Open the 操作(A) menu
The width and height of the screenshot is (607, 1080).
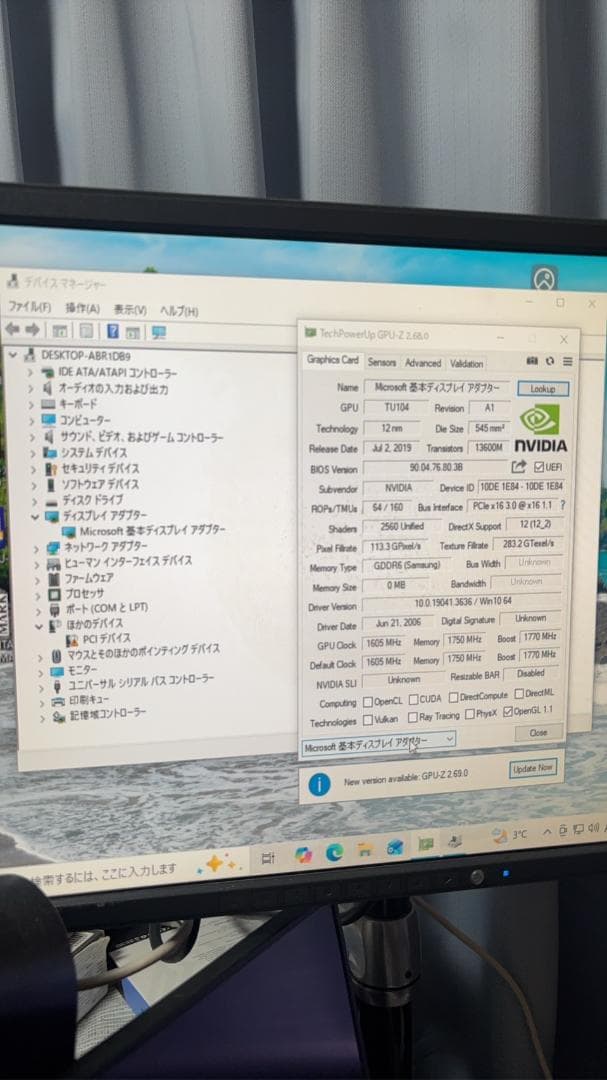pos(82,308)
